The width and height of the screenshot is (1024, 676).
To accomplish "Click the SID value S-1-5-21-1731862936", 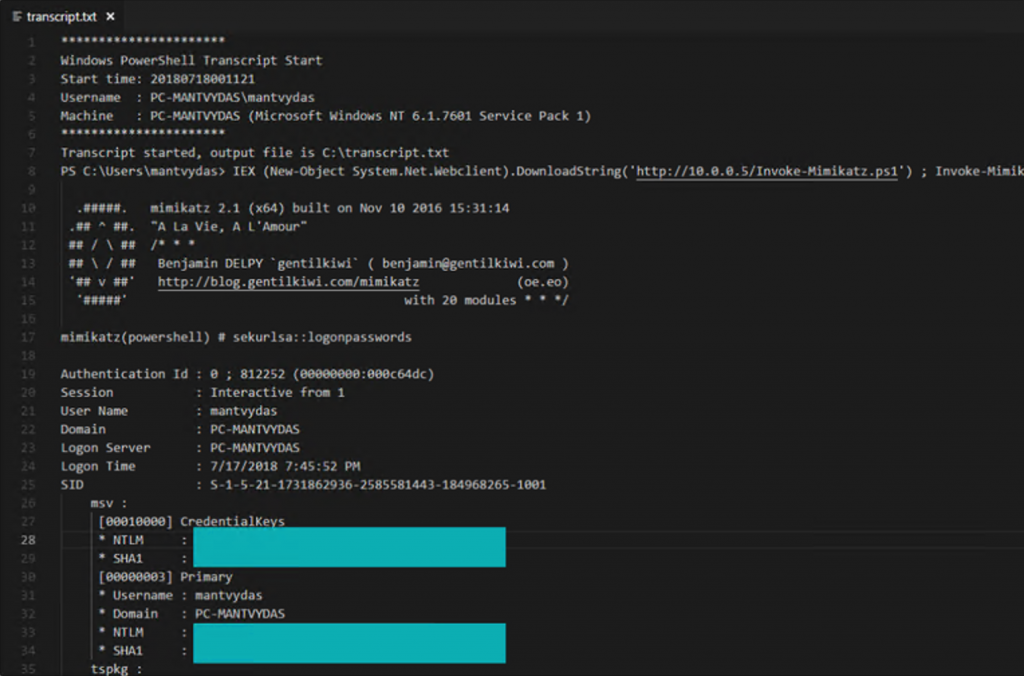I will pyautogui.click(x=377, y=485).
